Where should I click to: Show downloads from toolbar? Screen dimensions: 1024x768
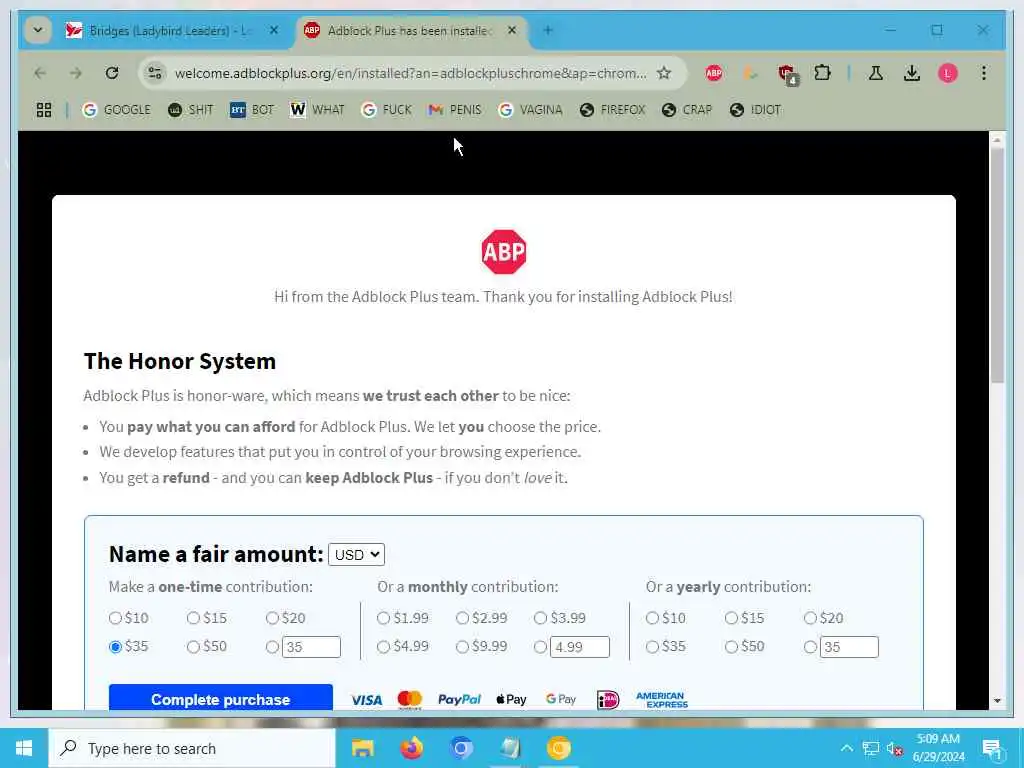[912, 73]
